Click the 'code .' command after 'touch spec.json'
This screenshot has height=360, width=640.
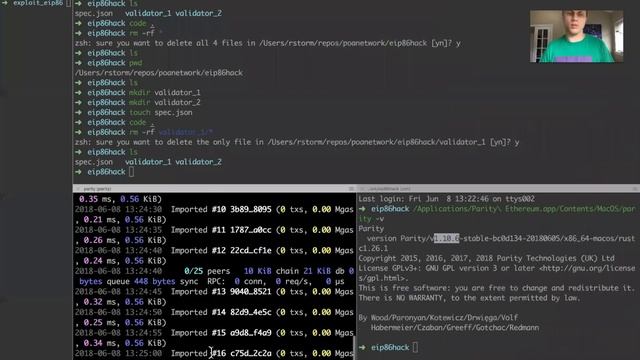pyautogui.click(x=141, y=122)
